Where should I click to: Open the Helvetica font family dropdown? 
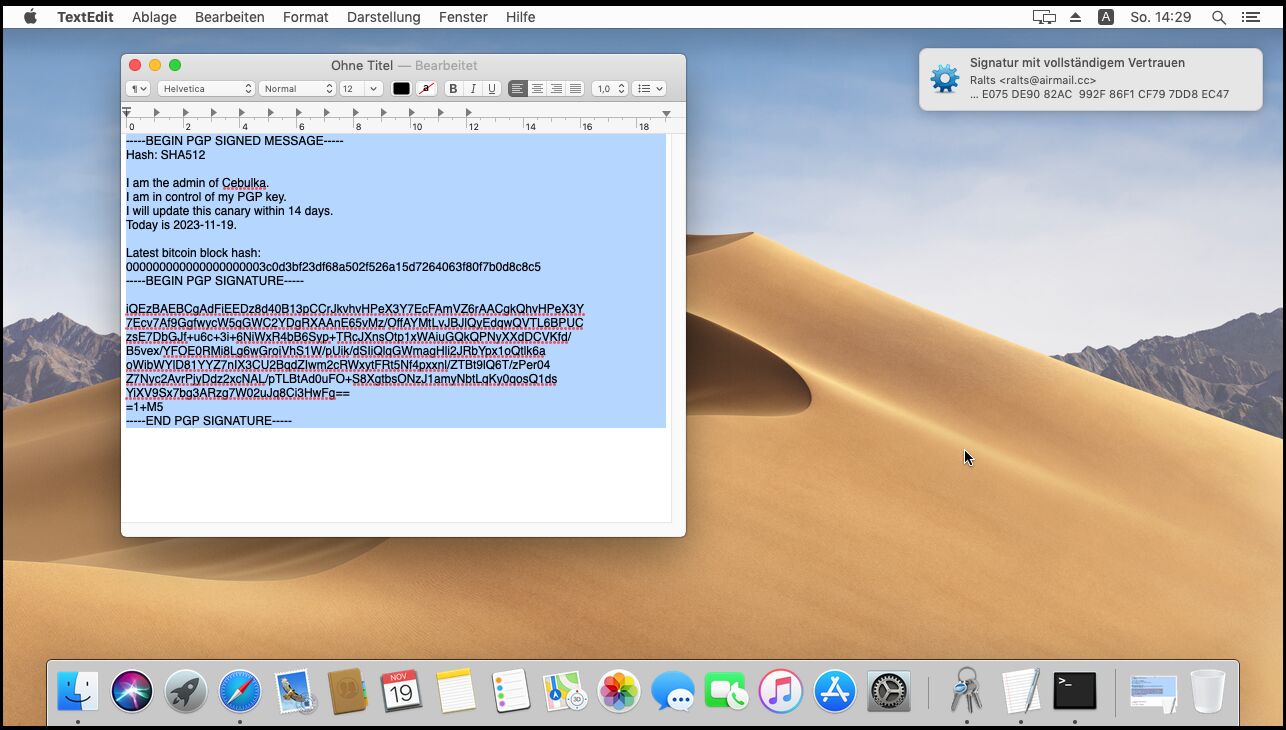tap(207, 89)
